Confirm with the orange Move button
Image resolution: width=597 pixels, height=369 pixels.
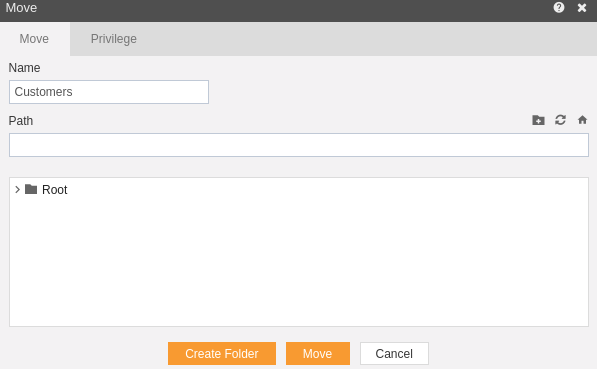318,353
